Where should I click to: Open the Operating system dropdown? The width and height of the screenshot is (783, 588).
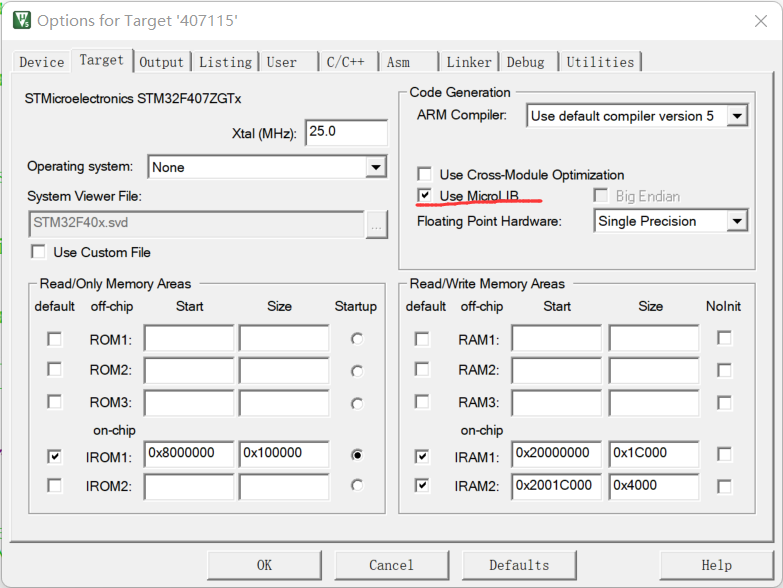point(376,167)
